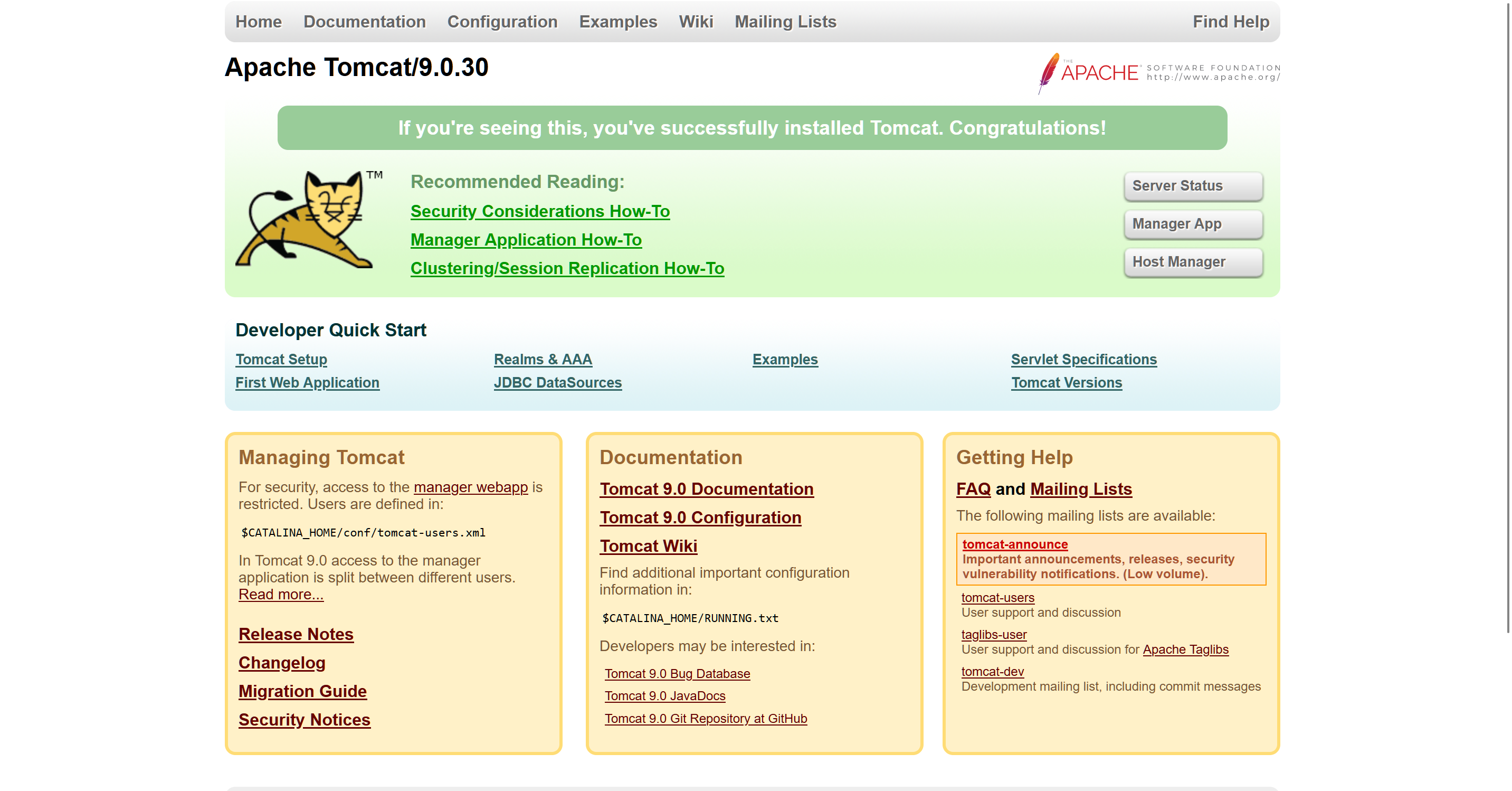This screenshot has width=1512, height=791.
Task: Open the Wiki nav item
Action: click(696, 22)
